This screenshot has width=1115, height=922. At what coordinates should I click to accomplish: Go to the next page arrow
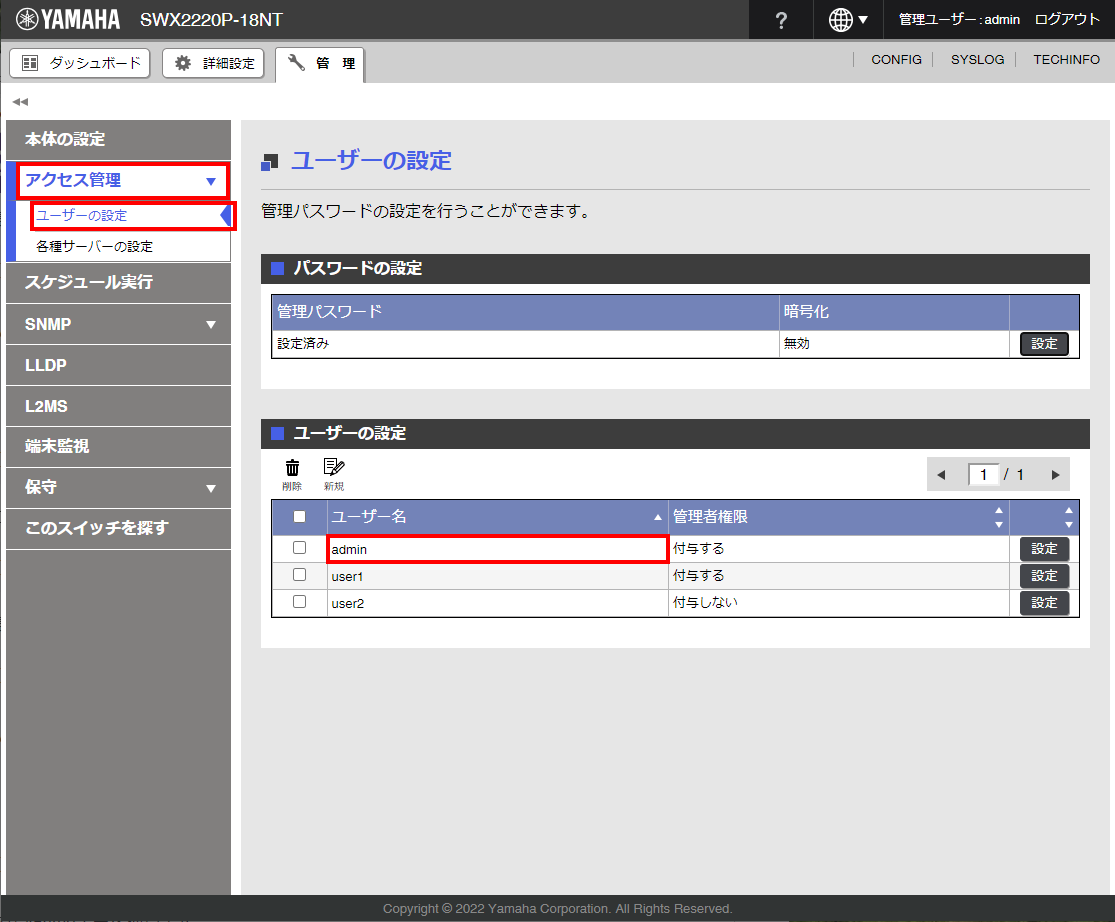point(1055,475)
